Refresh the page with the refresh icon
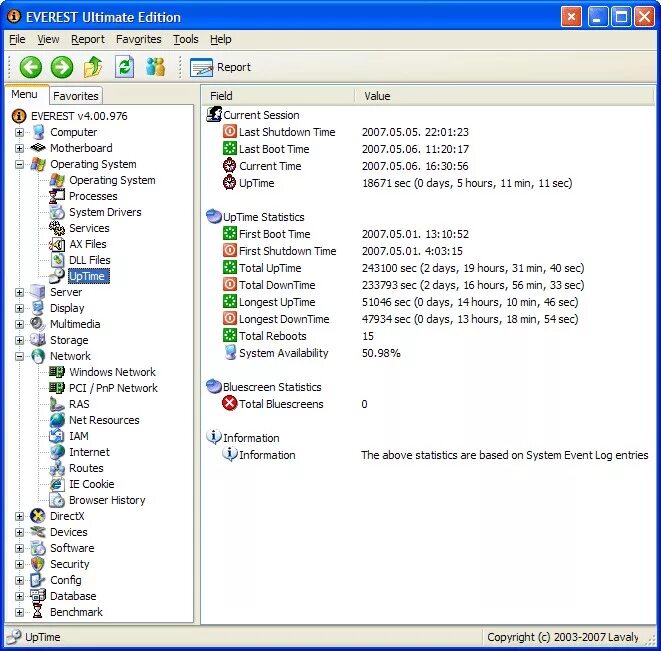 [x=125, y=67]
